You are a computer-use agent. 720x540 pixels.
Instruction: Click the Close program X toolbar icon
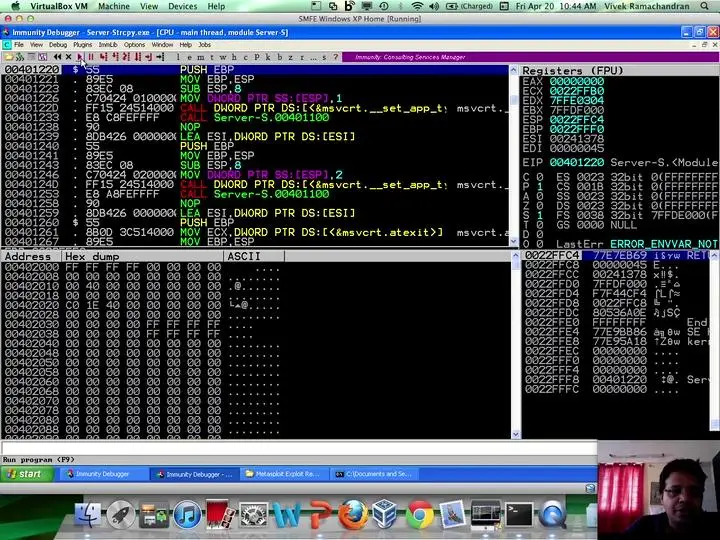68,57
